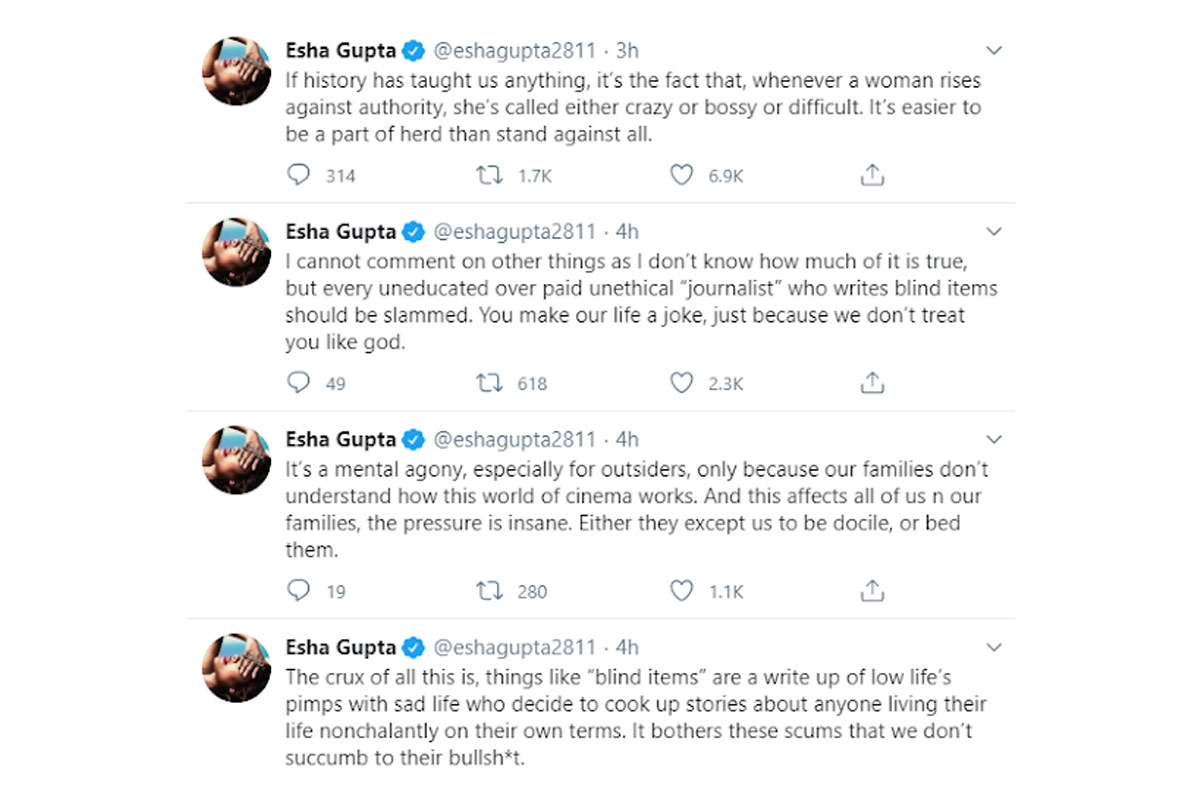
Task: Like the tweet with 2.3K likes
Action: click(x=681, y=383)
